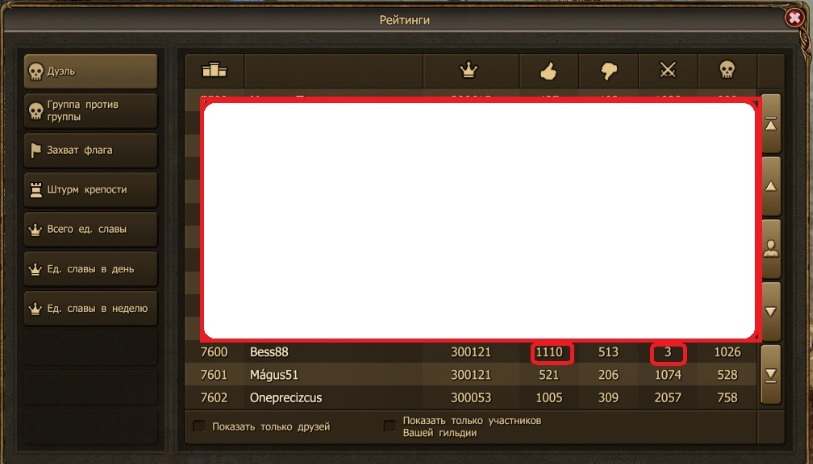Sort by skull kills column header
Image resolution: width=813 pixels, height=464 pixels.
pyautogui.click(x=727, y=70)
